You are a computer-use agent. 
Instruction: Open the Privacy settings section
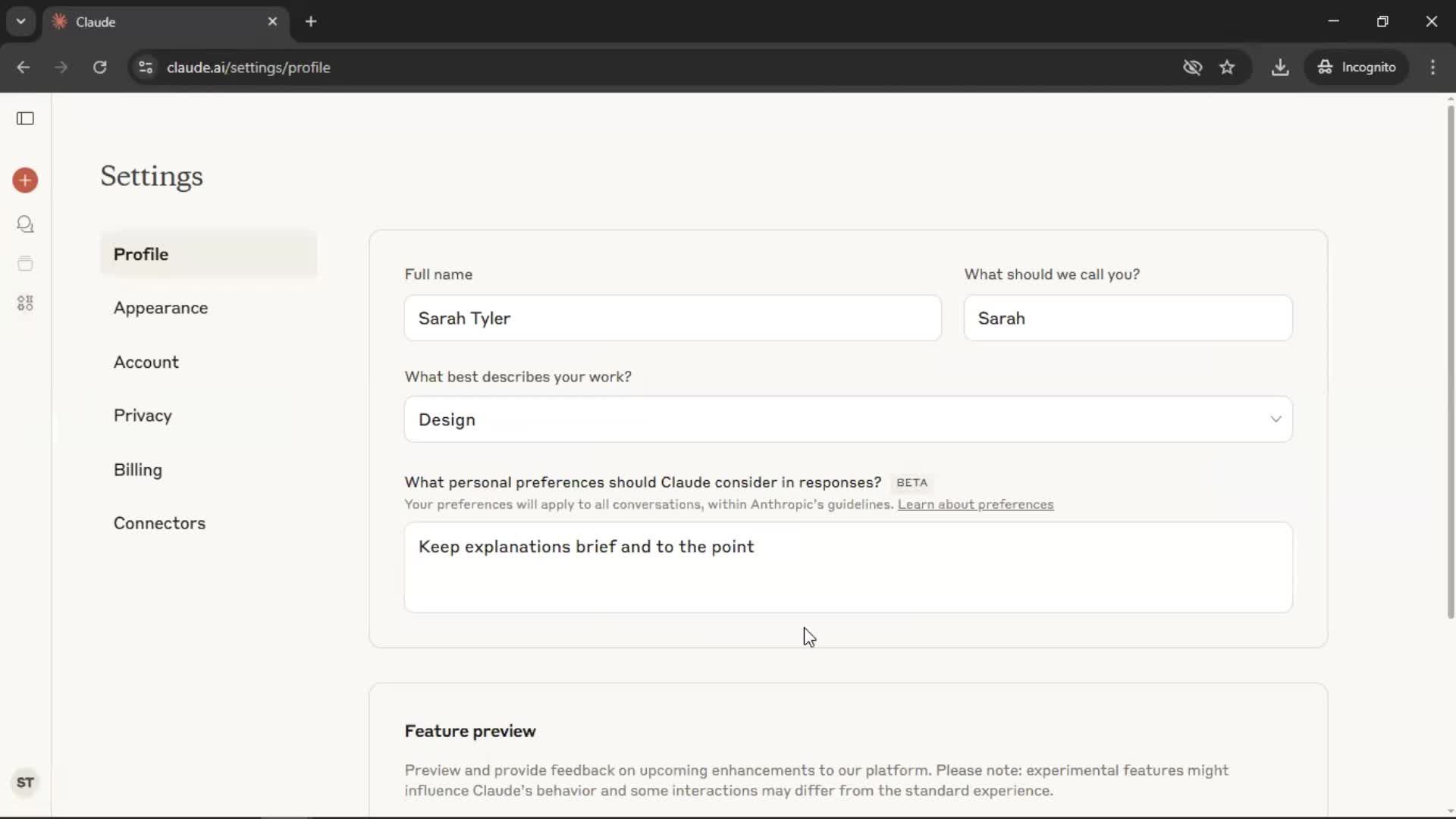pos(209,416)
